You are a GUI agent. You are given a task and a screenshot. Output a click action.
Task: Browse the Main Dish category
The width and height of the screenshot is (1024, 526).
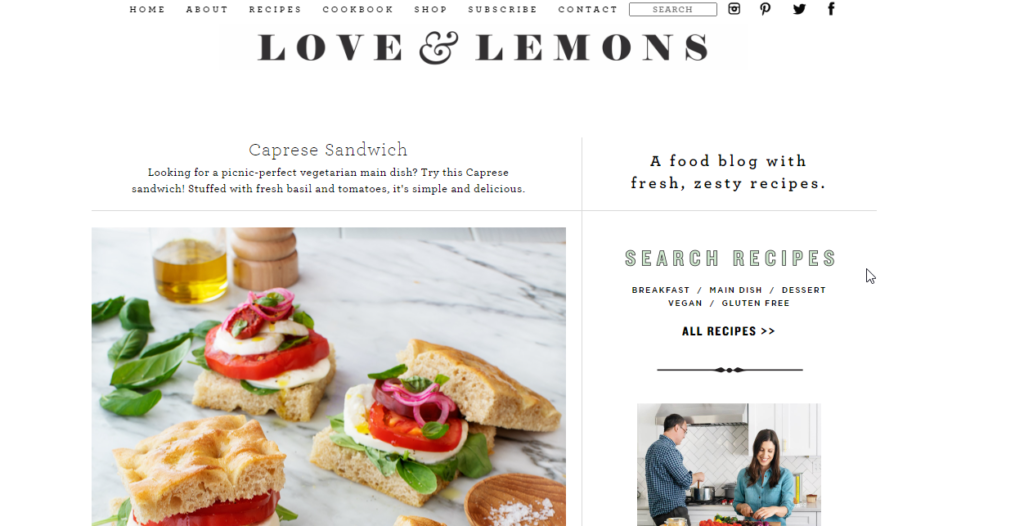tap(735, 289)
